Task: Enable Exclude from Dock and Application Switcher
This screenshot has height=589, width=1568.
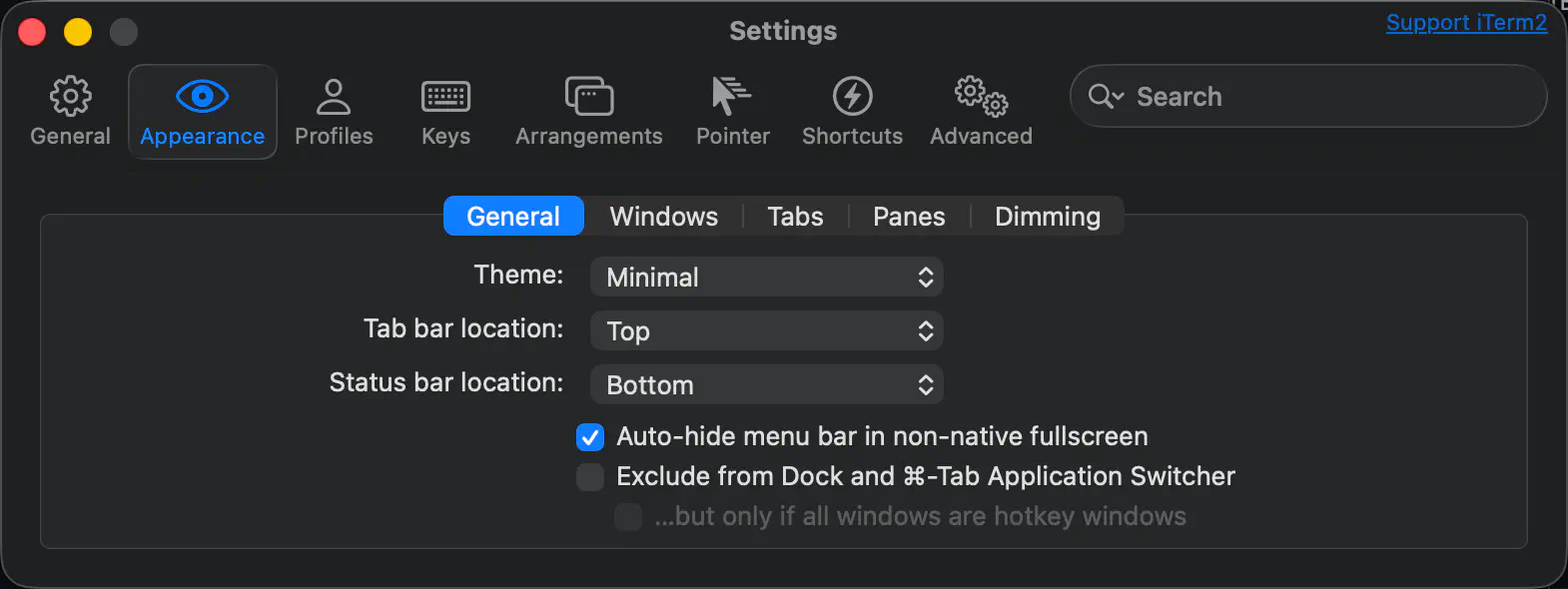Action: [x=590, y=477]
